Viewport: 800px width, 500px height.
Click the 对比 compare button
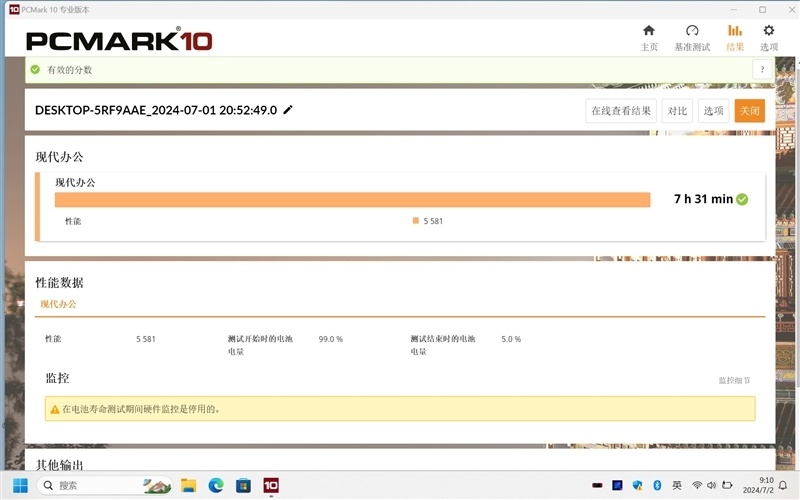(x=677, y=111)
